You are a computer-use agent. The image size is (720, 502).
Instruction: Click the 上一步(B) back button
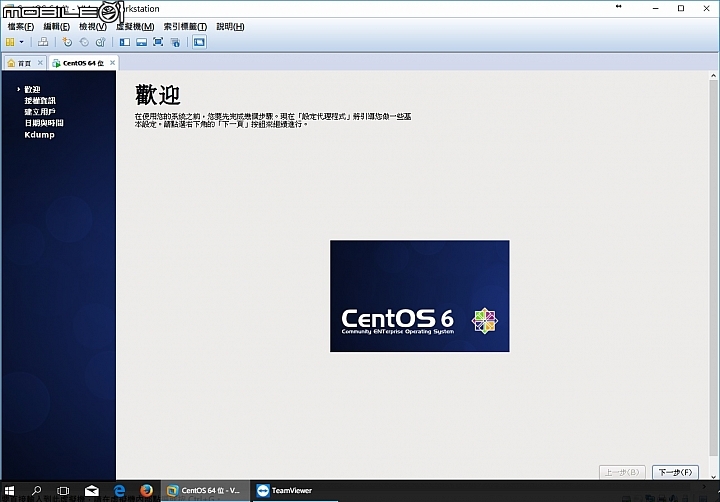622,472
